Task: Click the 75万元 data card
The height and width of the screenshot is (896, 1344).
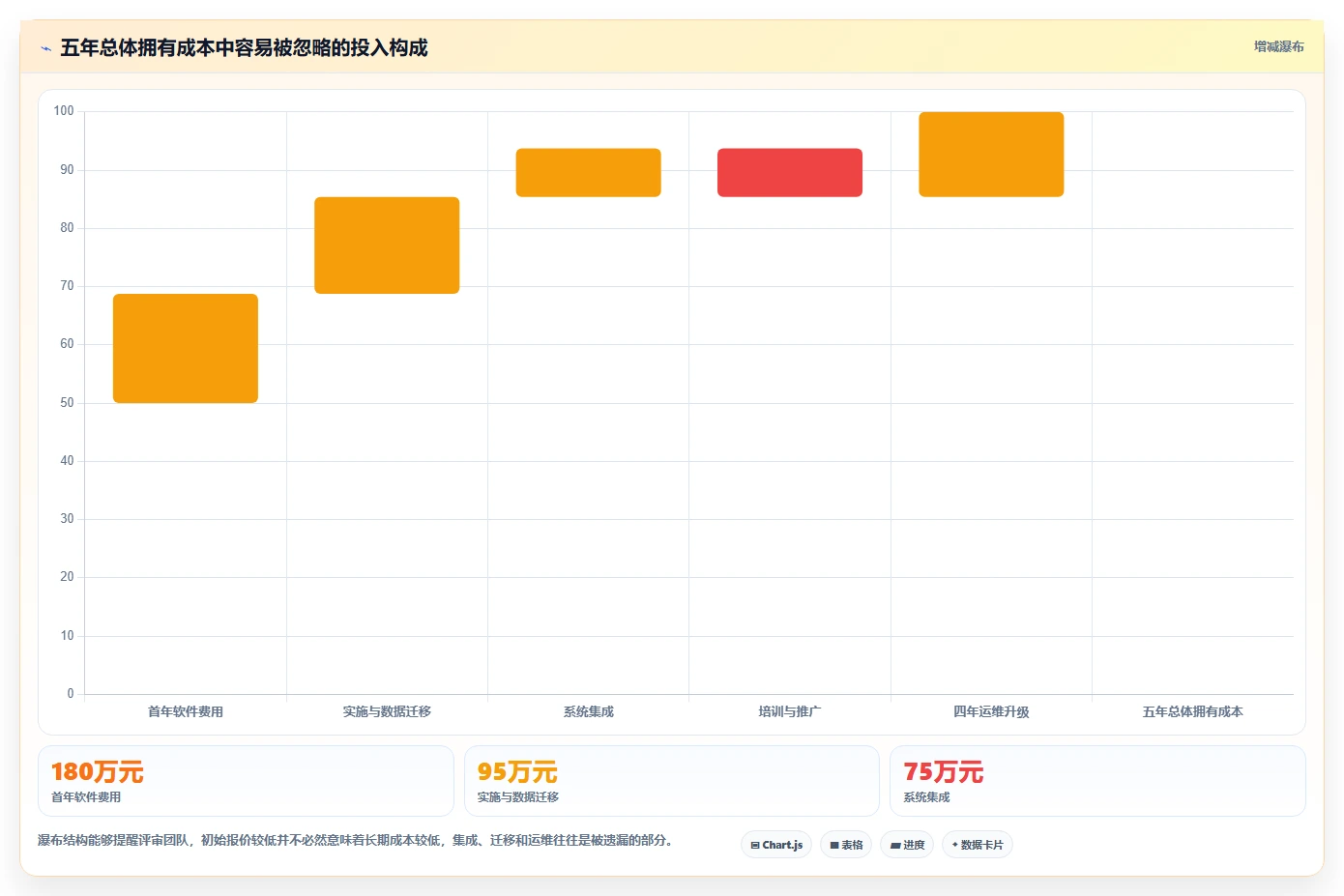Action: [1097, 781]
